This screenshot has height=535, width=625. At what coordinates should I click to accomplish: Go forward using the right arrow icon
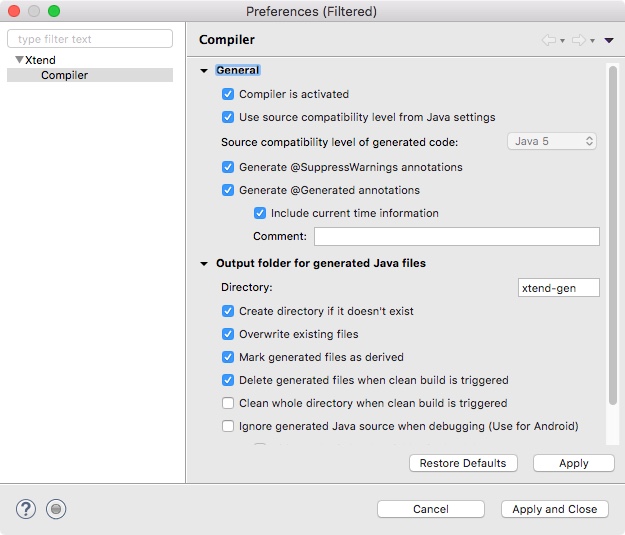click(579, 40)
